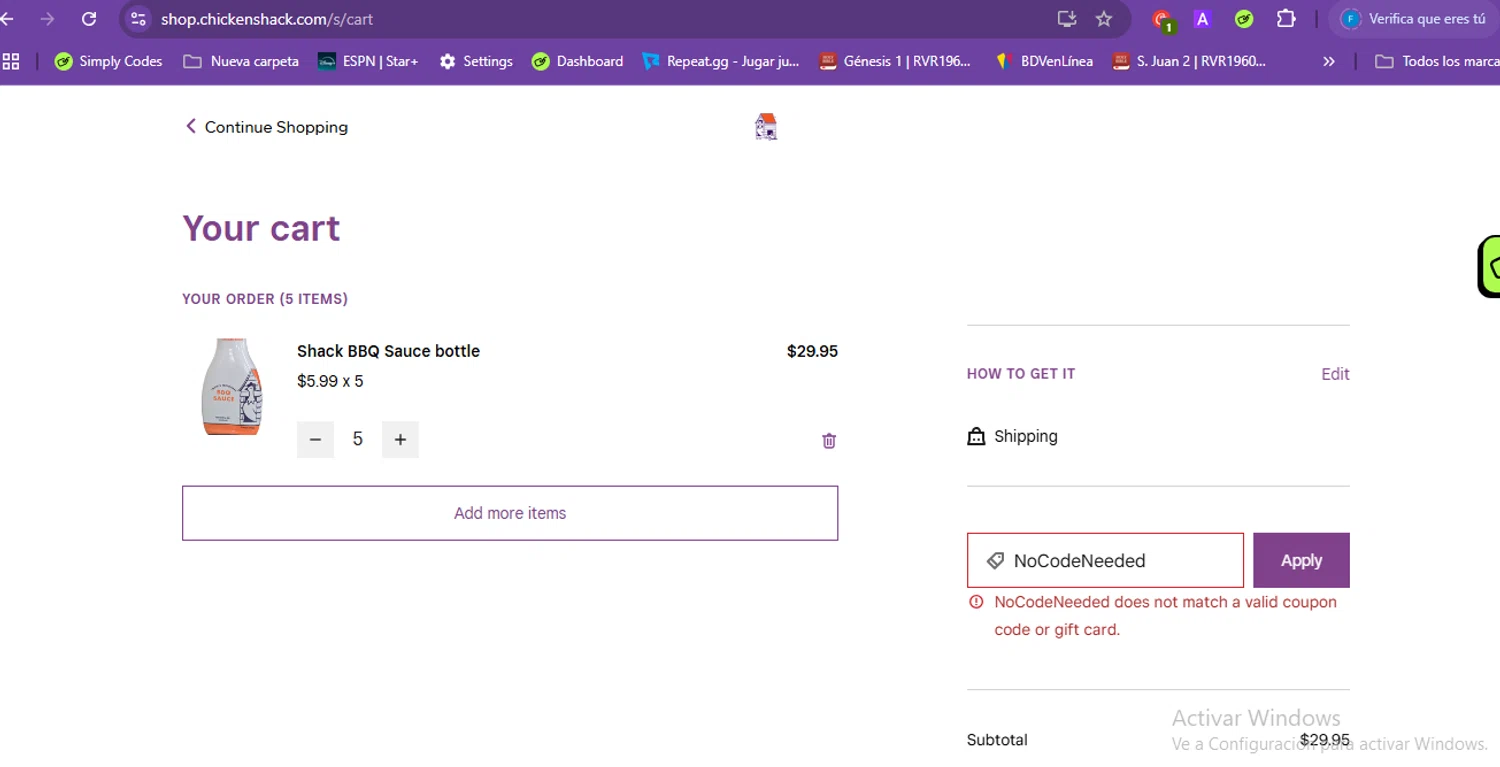Click the Shipping bag icon
Image resolution: width=1500 pixels, height=767 pixels.
coord(976,436)
